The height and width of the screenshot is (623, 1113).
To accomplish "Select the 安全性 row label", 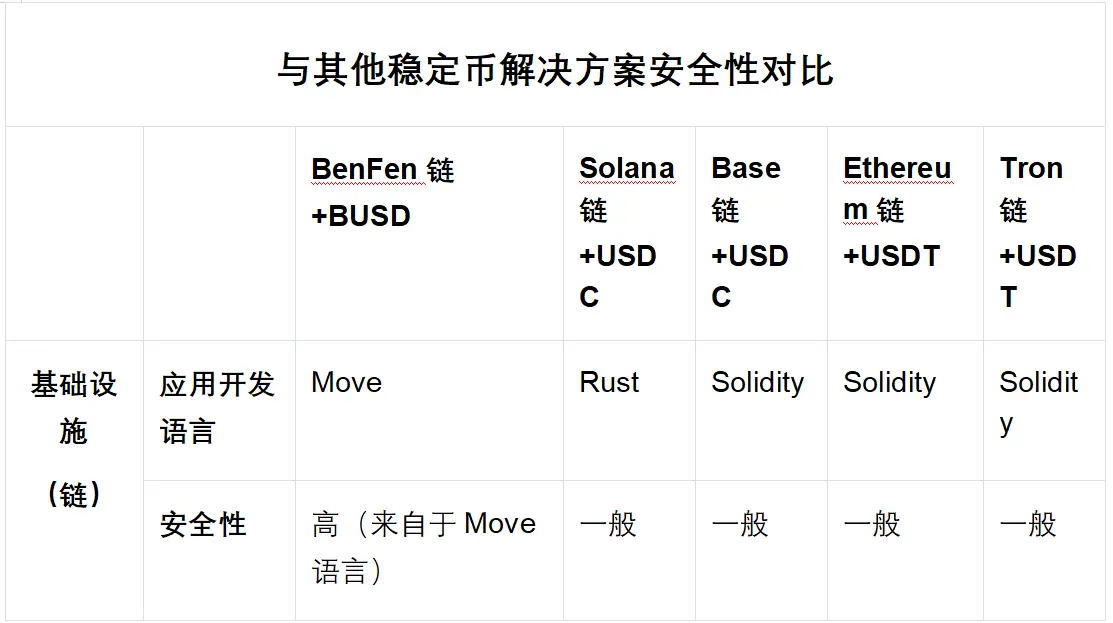I will click(203, 525).
